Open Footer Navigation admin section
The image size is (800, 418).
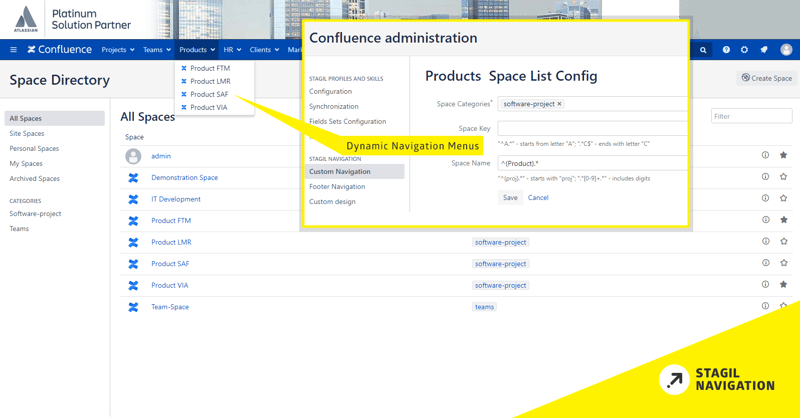pos(337,187)
